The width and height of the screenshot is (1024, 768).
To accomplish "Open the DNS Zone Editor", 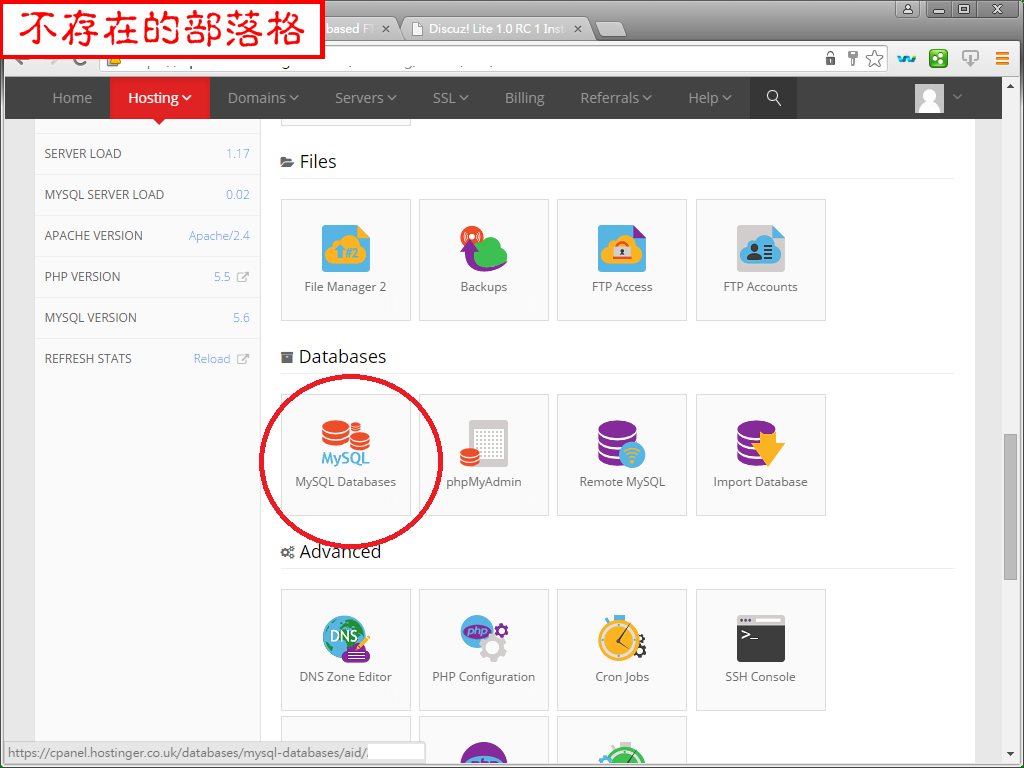I will pyautogui.click(x=345, y=650).
